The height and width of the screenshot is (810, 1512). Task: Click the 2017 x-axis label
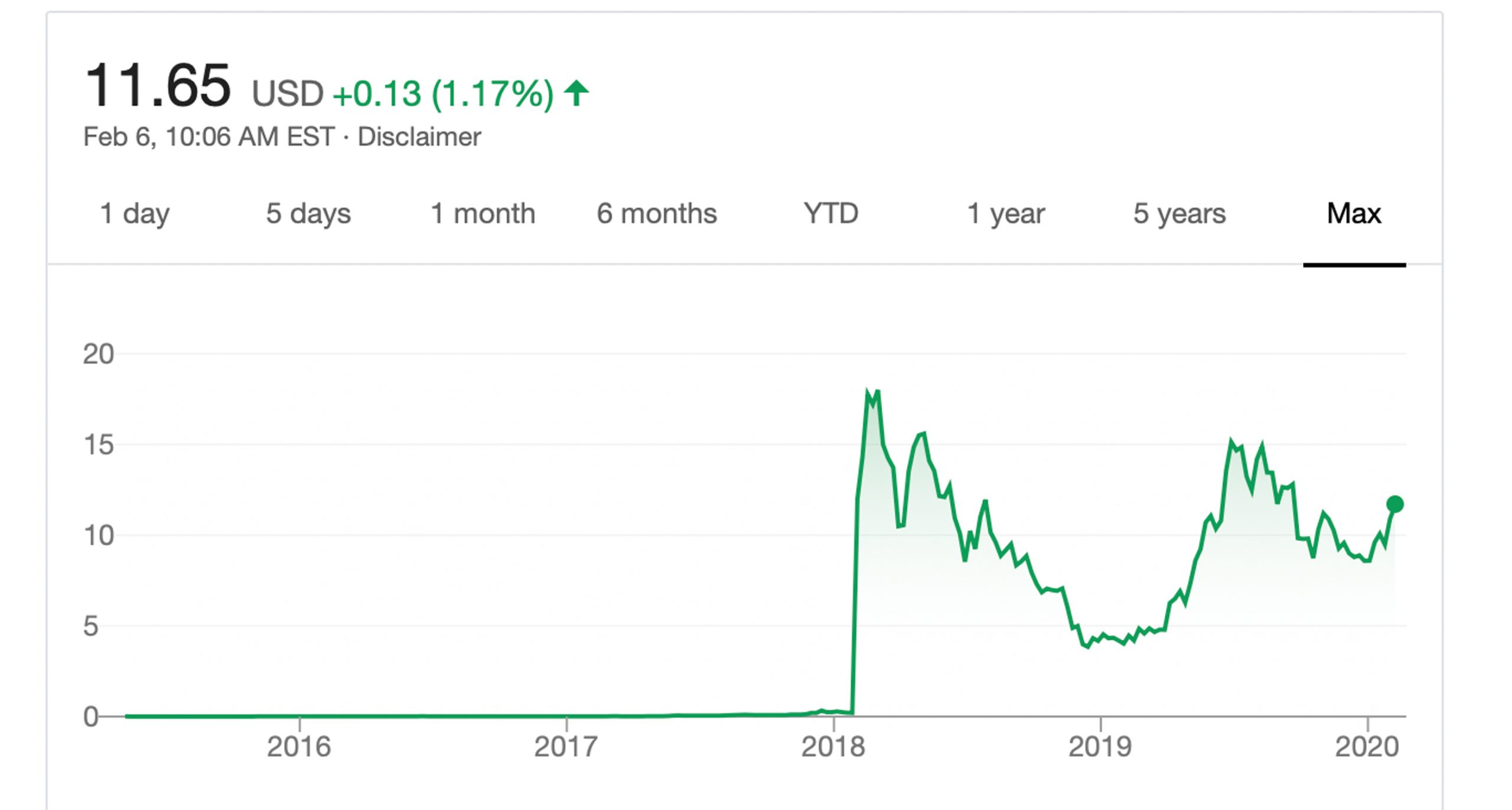[566, 746]
